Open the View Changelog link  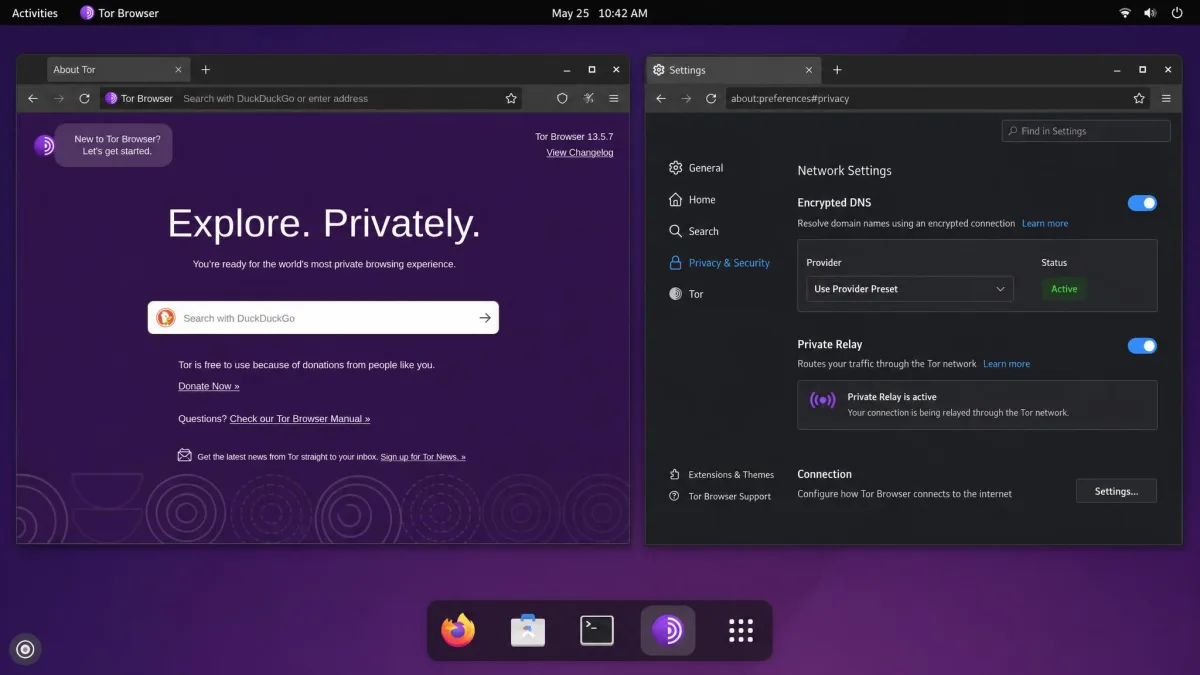580,153
